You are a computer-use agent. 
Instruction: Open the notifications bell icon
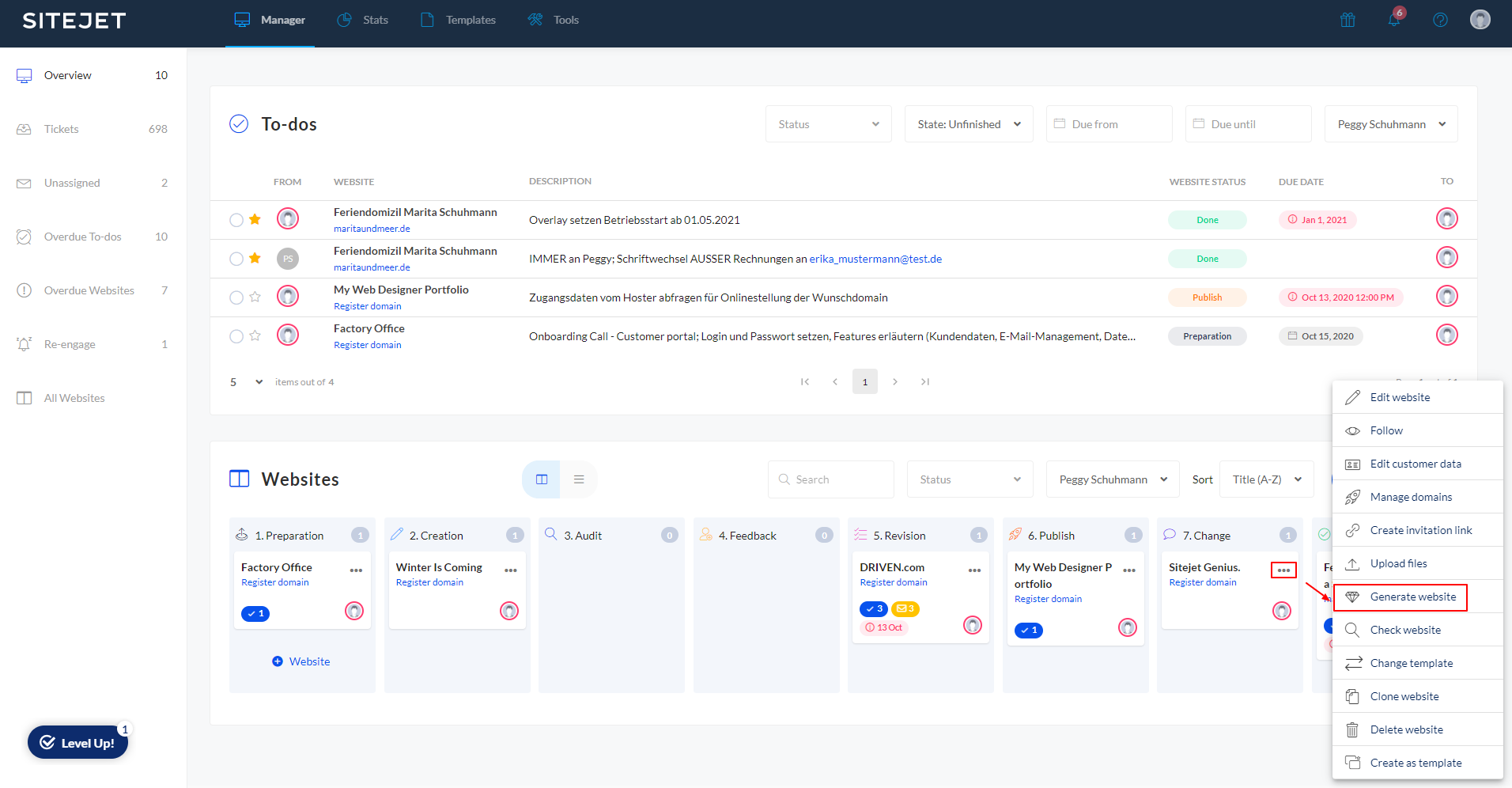click(1393, 20)
